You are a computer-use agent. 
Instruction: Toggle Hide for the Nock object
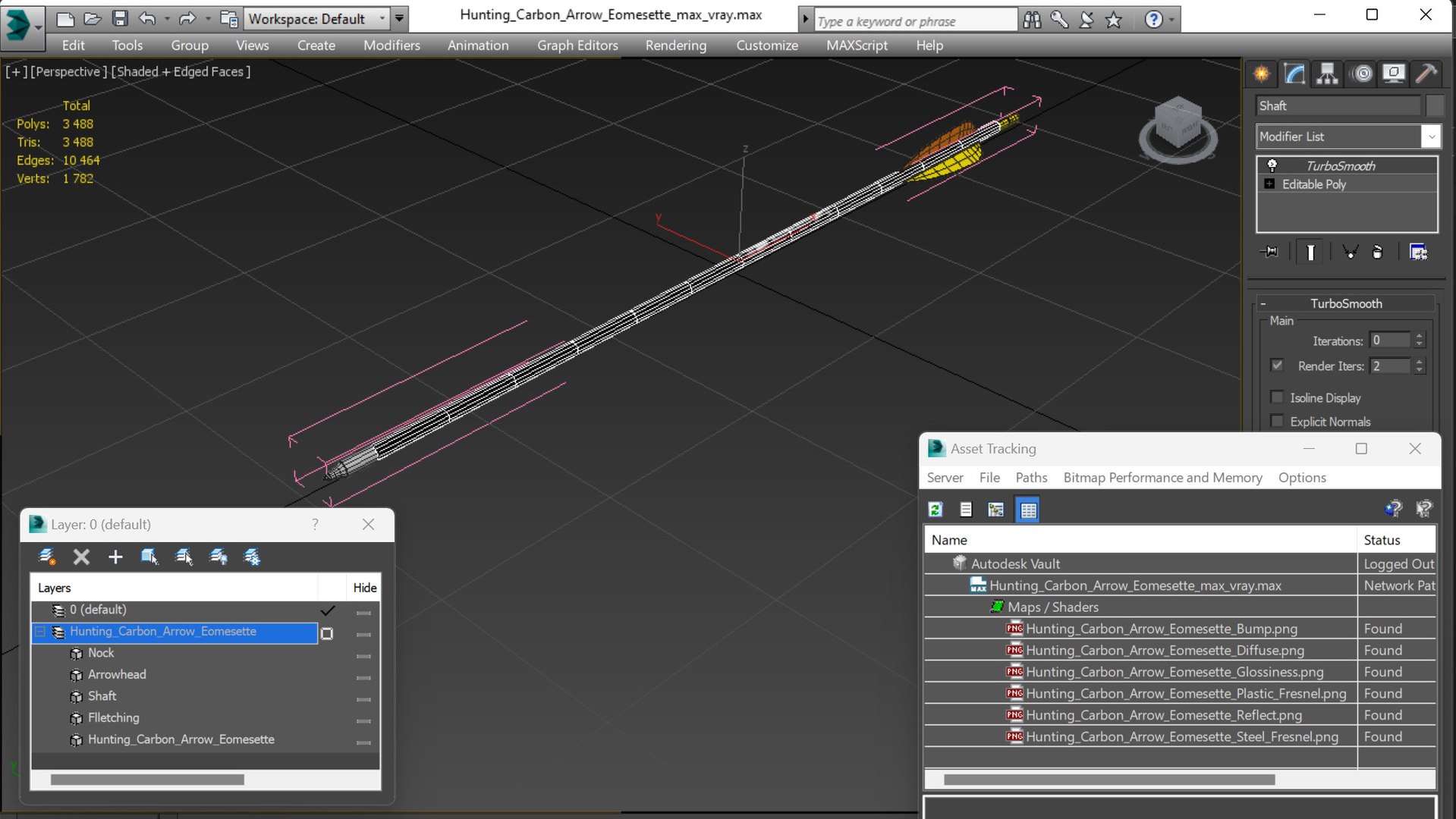(x=364, y=655)
